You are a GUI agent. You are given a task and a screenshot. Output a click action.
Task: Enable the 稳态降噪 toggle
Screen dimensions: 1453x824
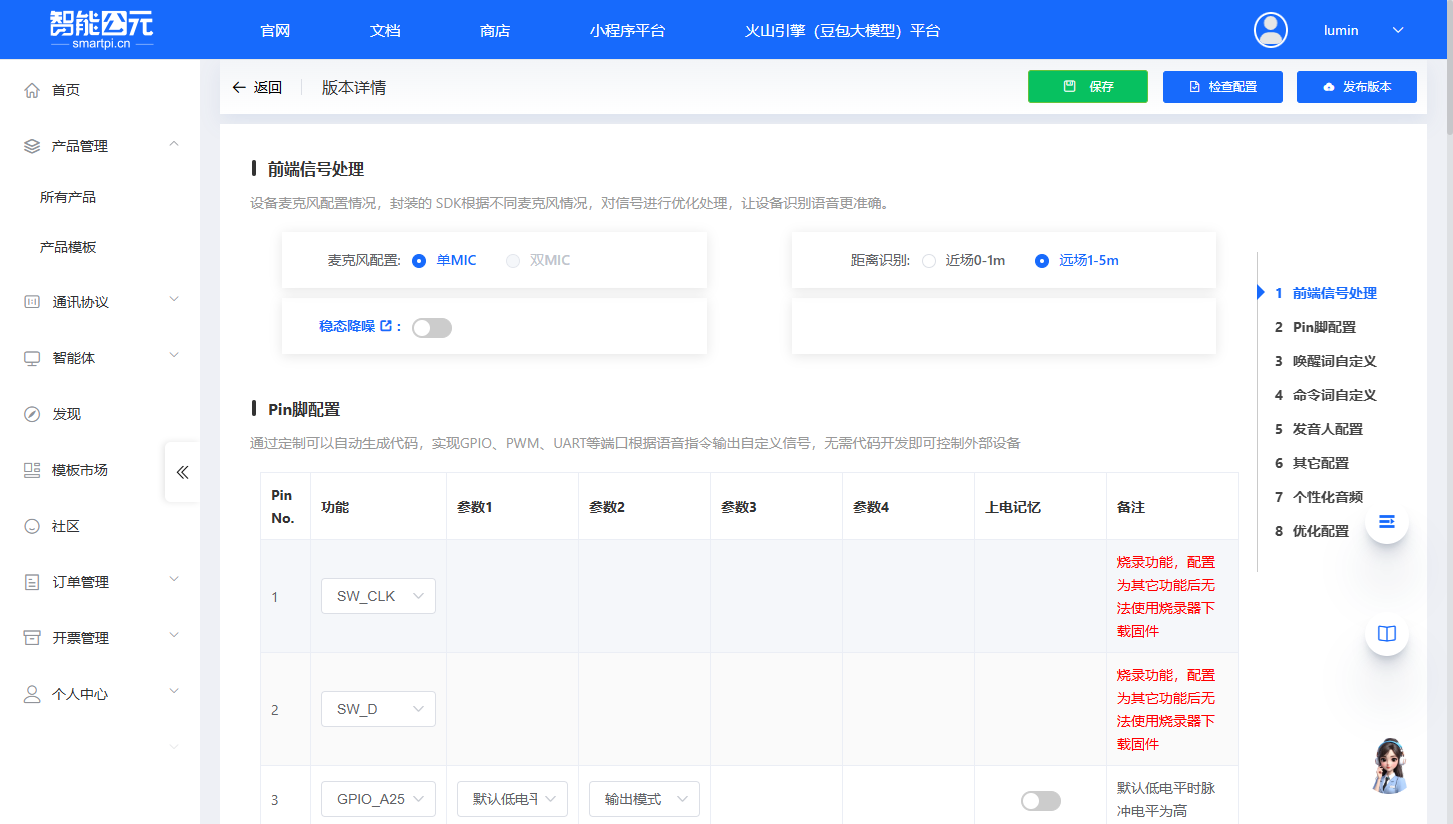[x=431, y=327]
